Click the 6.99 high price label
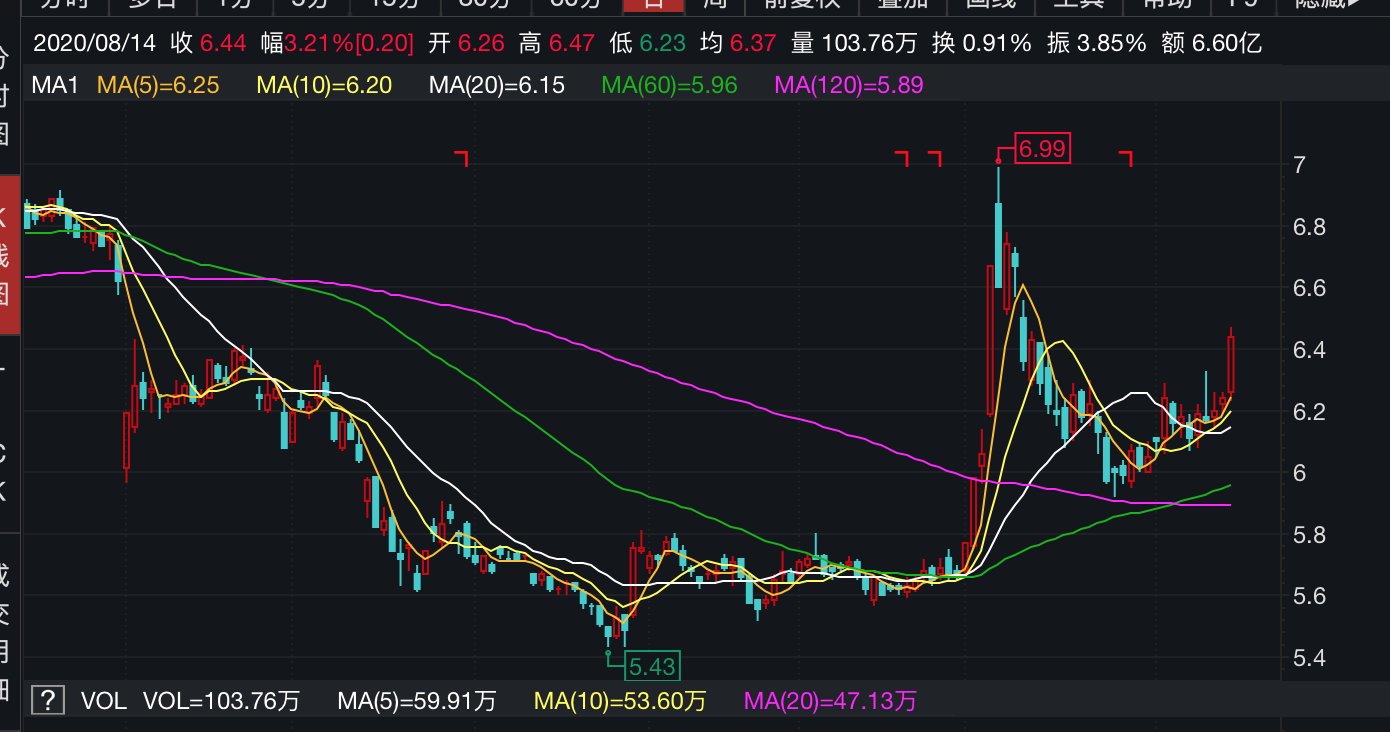The height and width of the screenshot is (732, 1390). tap(1043, 150)
